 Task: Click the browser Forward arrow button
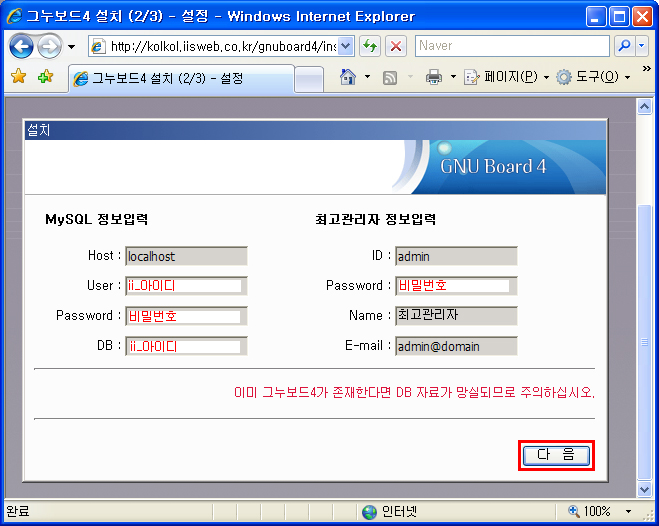50,46
